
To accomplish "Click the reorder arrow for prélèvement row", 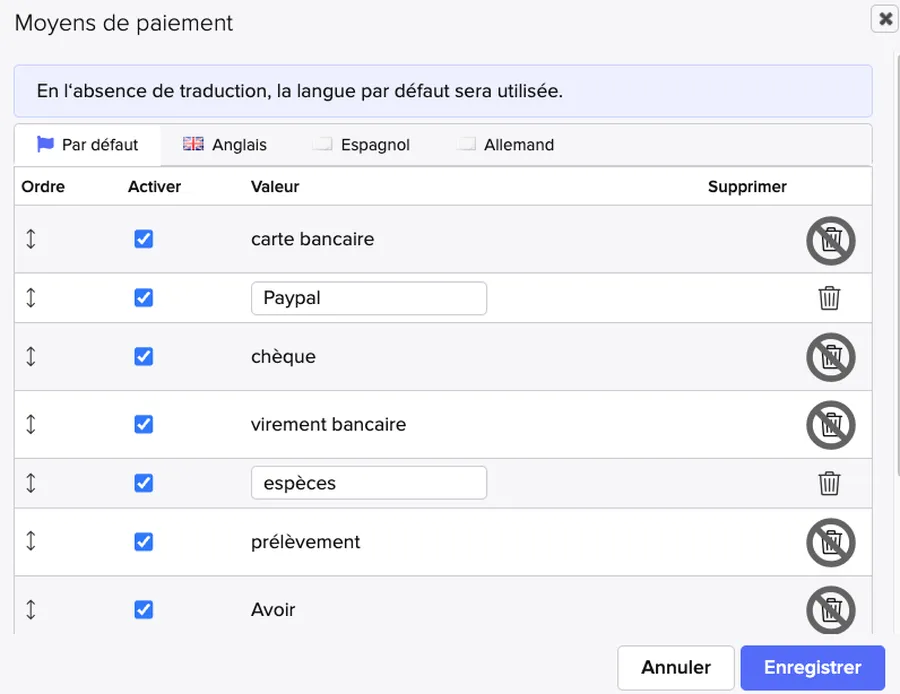I will 31,541.
